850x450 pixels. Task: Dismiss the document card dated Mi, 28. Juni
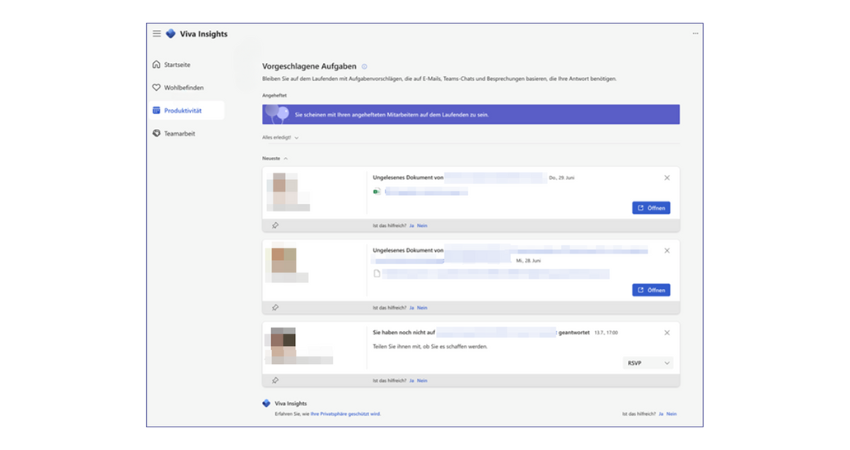click(x=667, y=250)
